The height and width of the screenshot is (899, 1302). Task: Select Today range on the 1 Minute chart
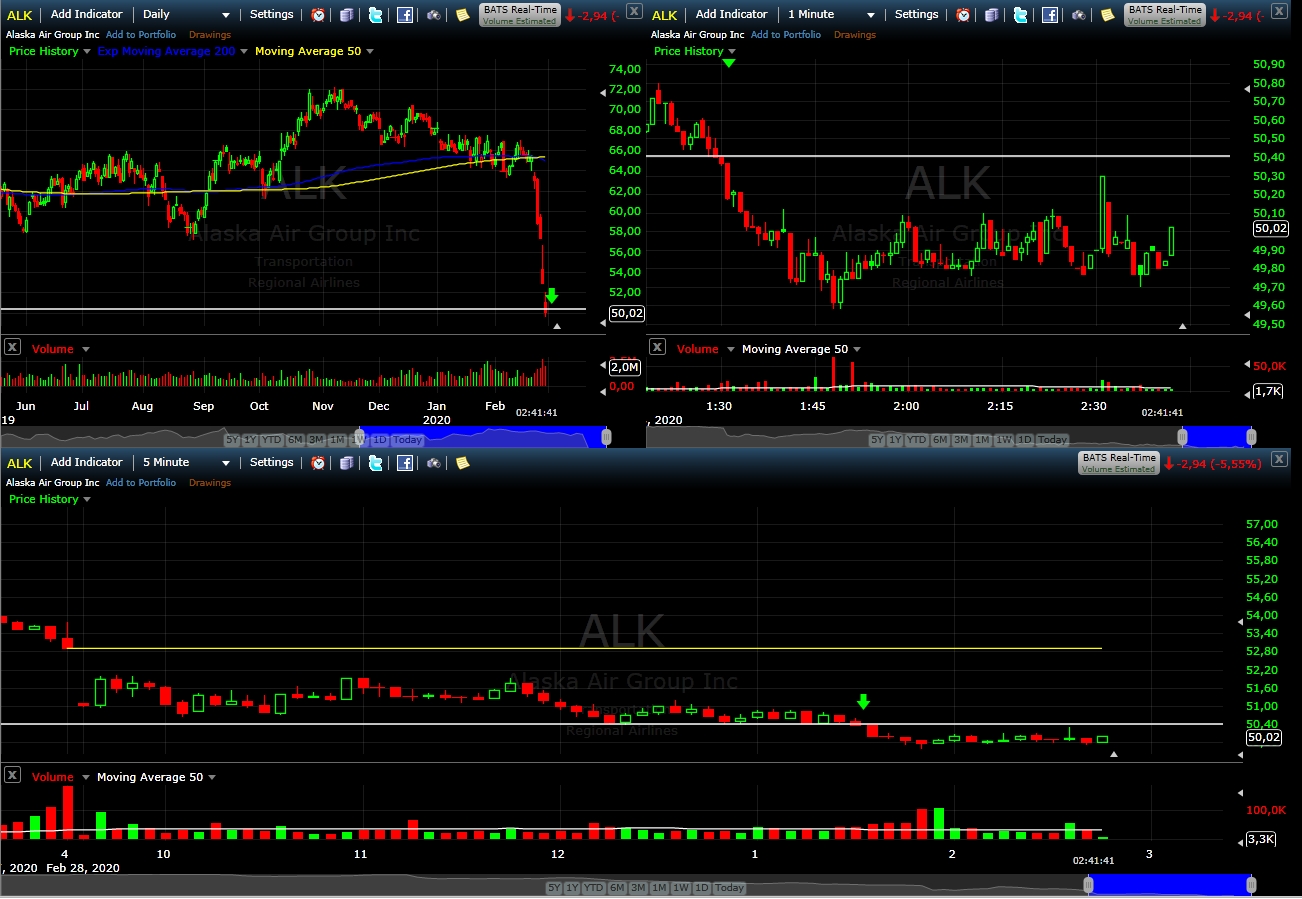tap(1052, 440)
